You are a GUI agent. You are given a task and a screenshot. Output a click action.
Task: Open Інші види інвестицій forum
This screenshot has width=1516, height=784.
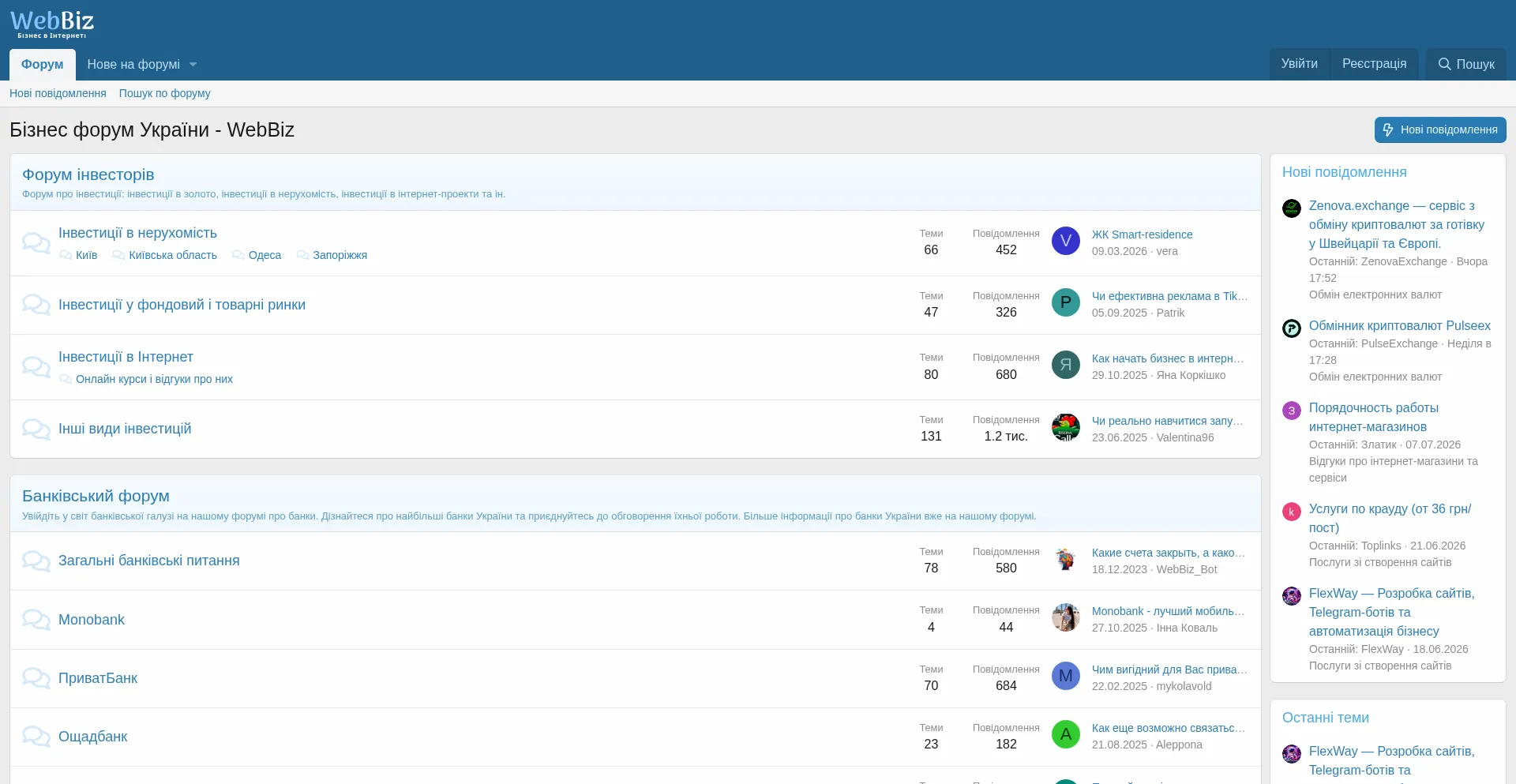(x=125, y=429)
